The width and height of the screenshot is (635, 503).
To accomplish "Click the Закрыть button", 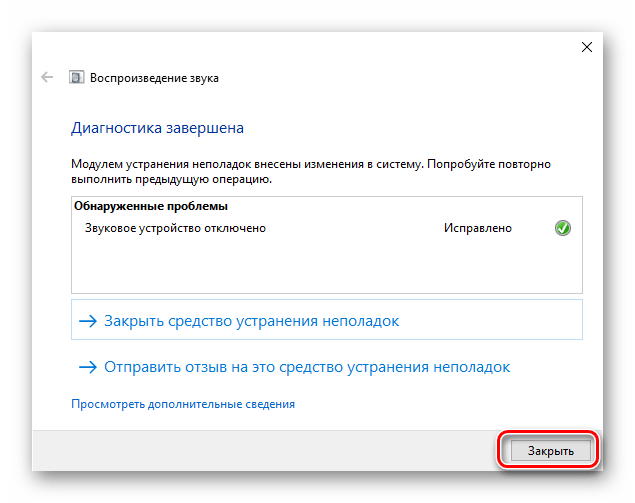I will pyautogui.click(x=550, y=451).
